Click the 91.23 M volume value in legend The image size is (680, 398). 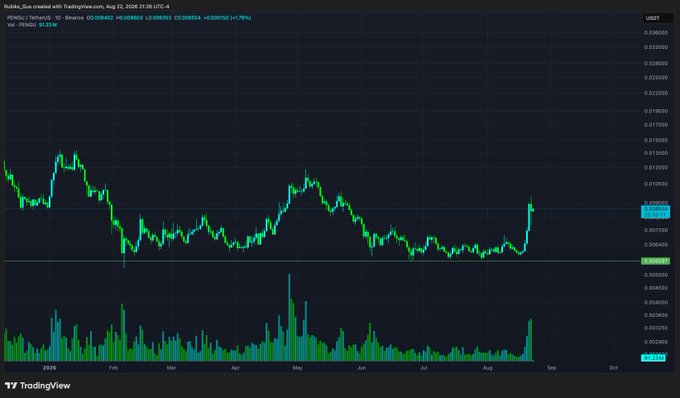coord(48,25)
